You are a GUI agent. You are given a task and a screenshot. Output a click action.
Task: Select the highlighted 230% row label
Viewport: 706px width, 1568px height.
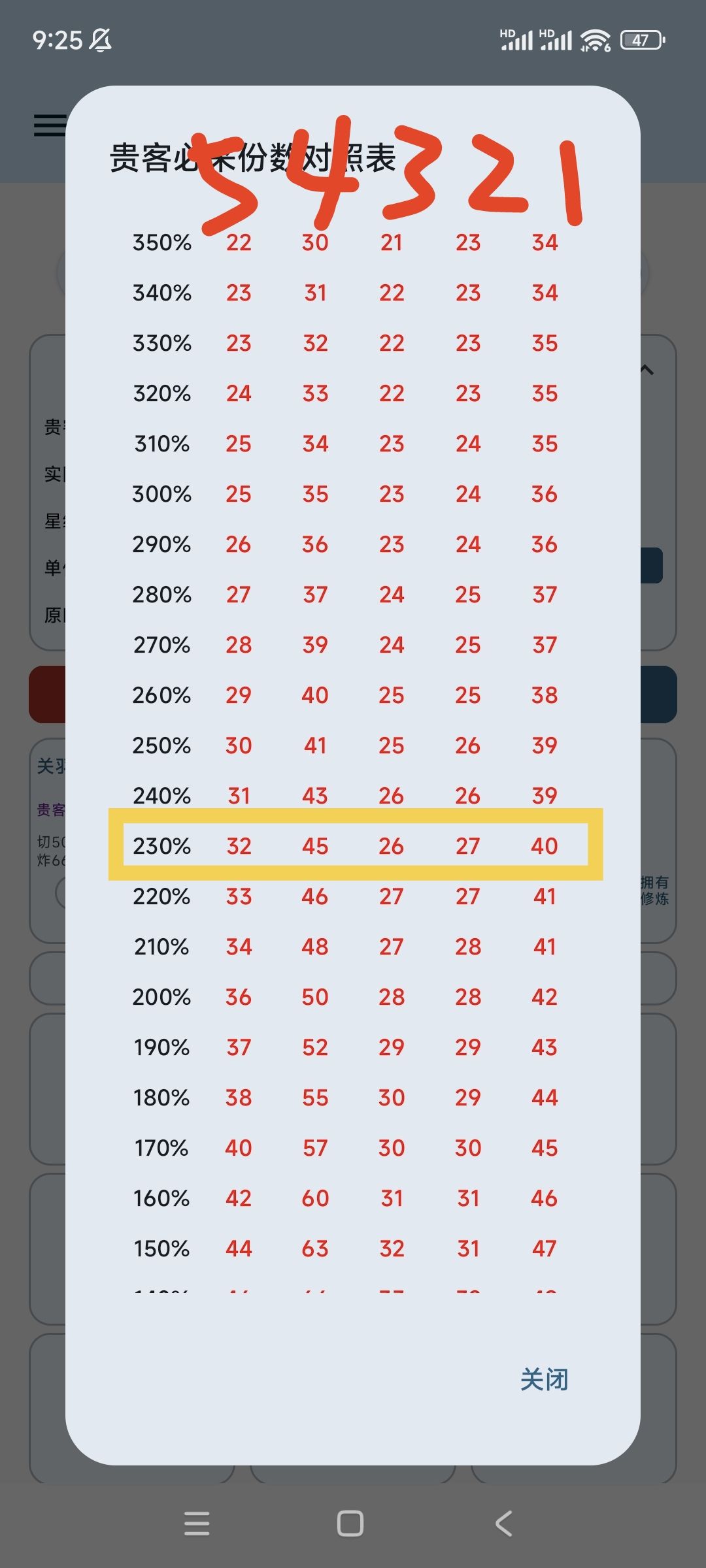click(161, 846)
